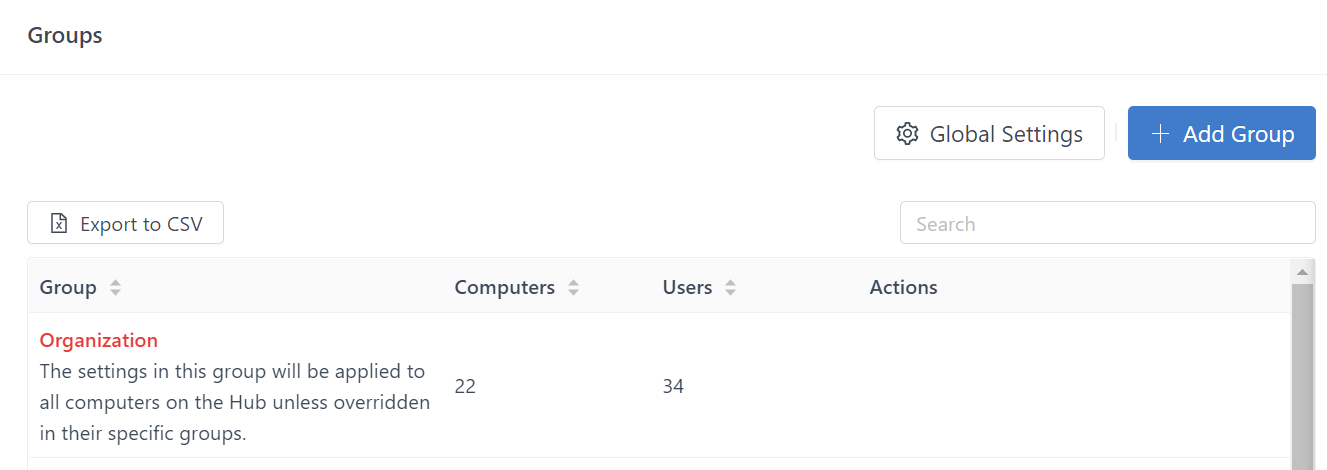
Task: Sort using arrows beside Users header
Action: point(730,288)
